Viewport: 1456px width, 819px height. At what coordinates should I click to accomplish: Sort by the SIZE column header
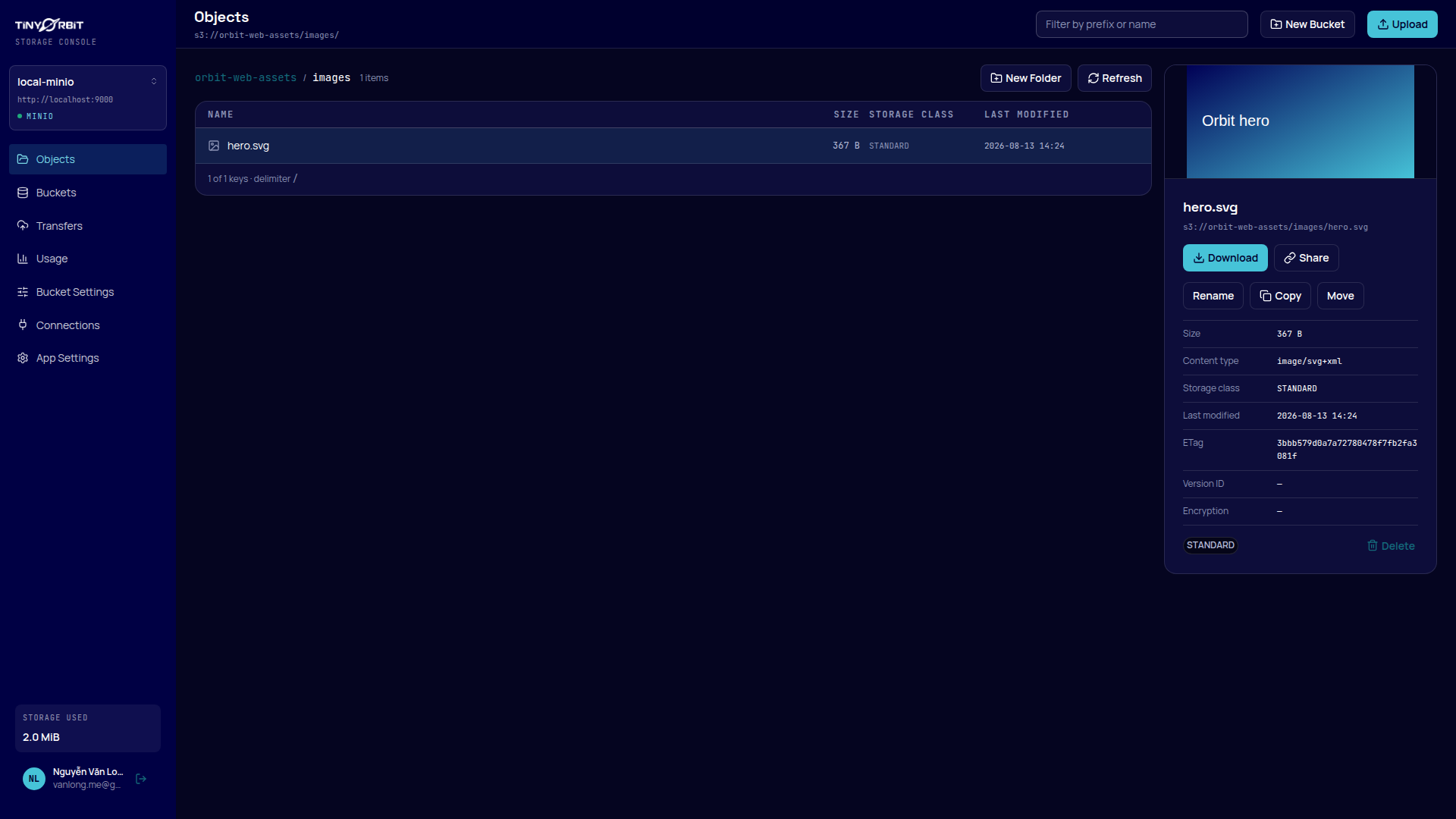[x=846, y=115]
